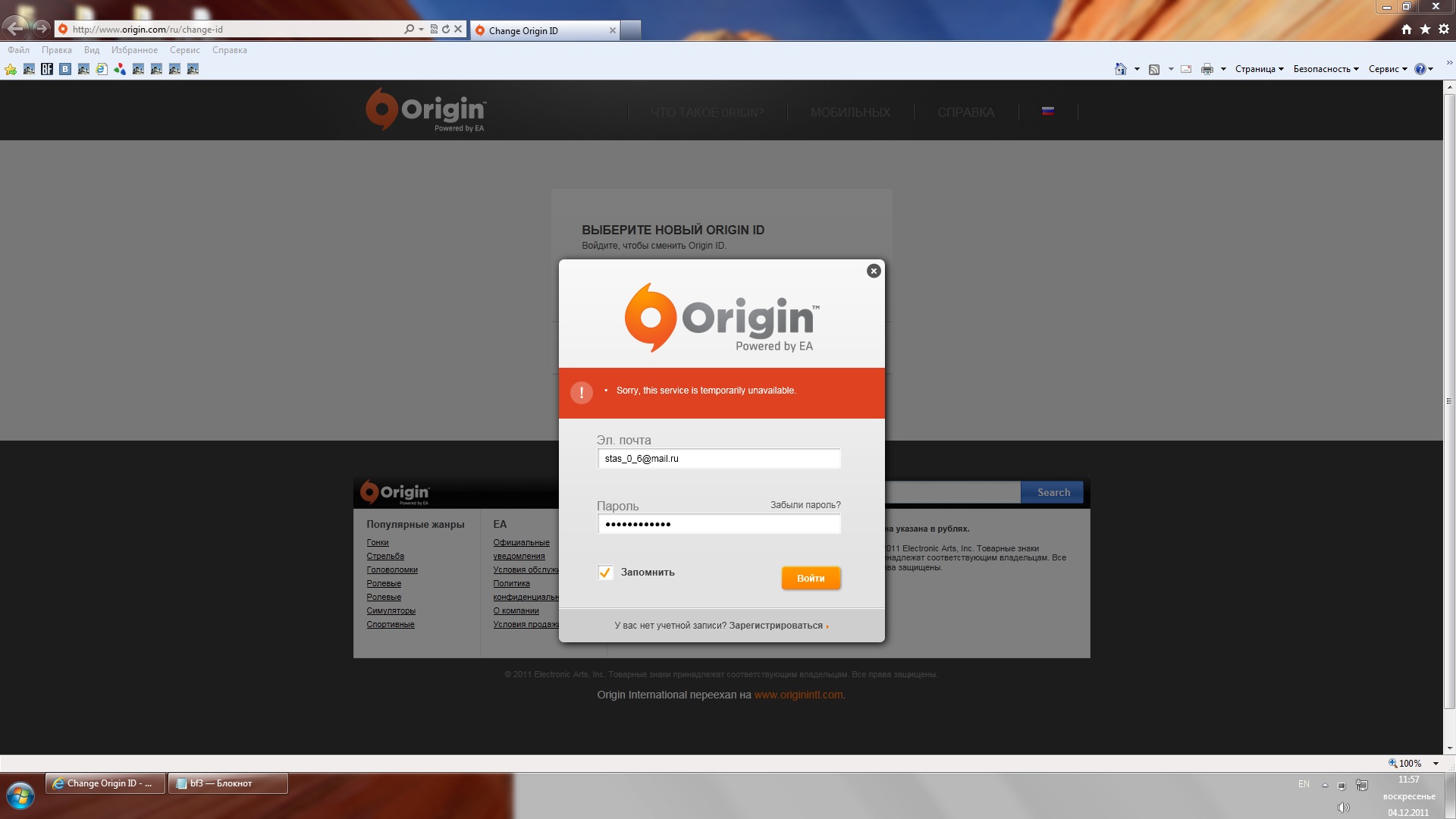Click the blue help question mark icon

click(x=1420, y=69)
